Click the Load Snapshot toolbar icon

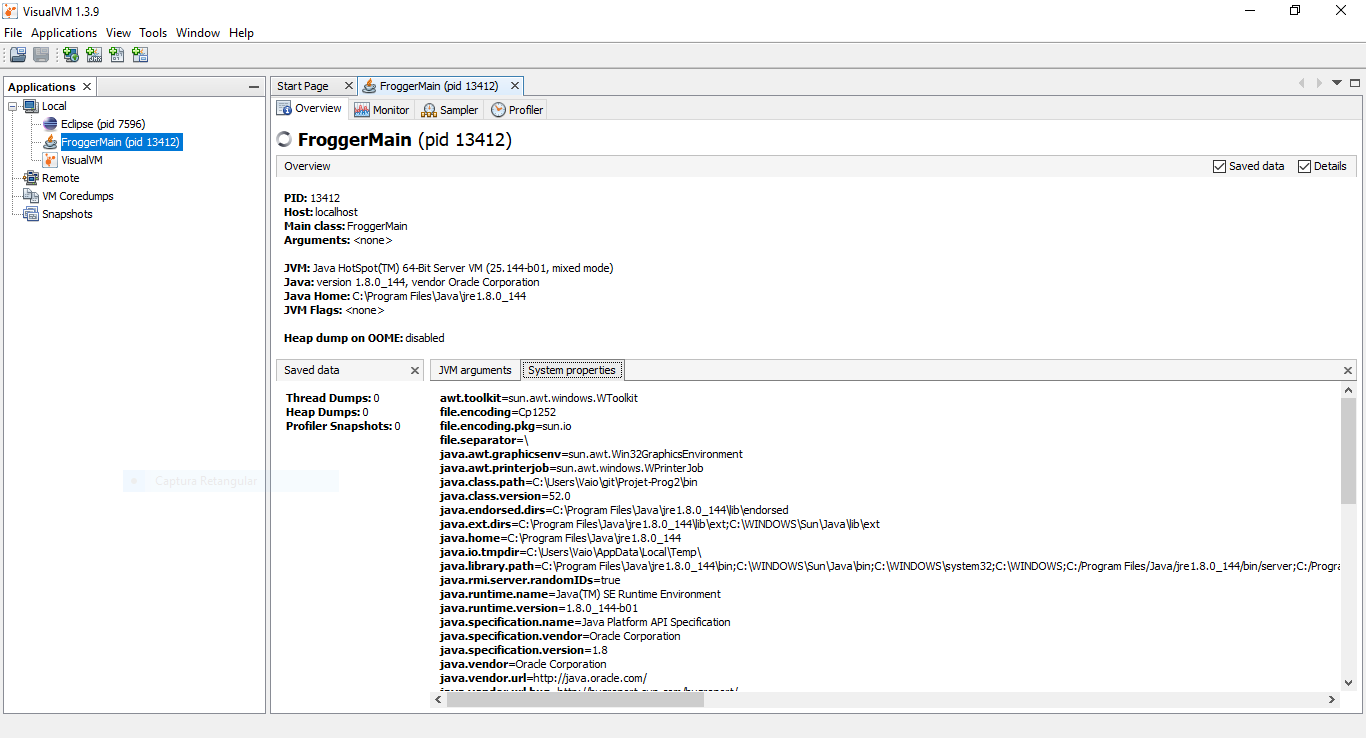coord(17,55)
